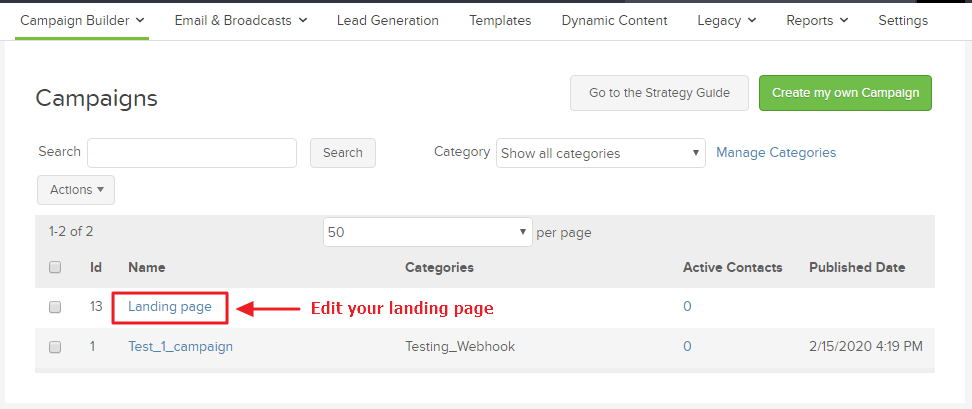The height and width of the screenshot is (409, 972).
Task: Expand the Email & Broadcasts menu
Action: [x=240, y=20]
